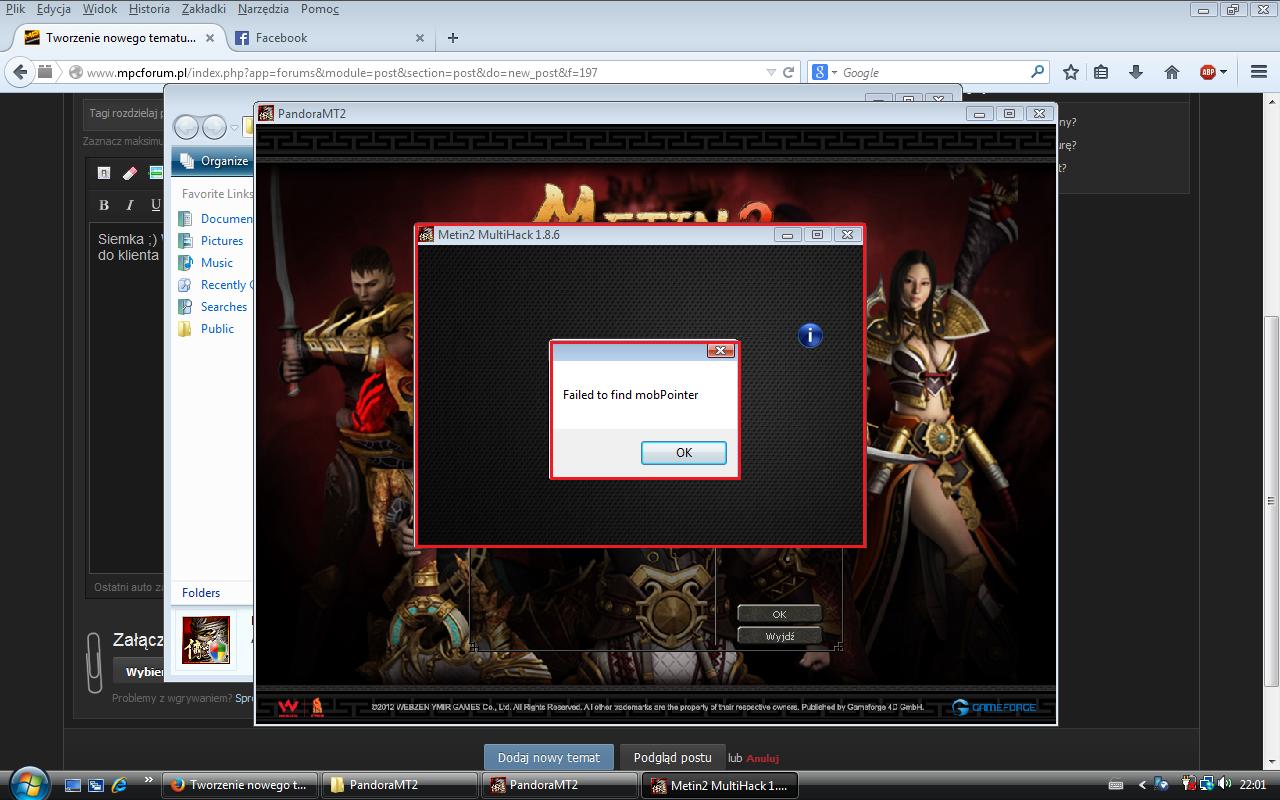Click the game's OK button
Screen dimensions: 1280x800
[x=779, y=614]
